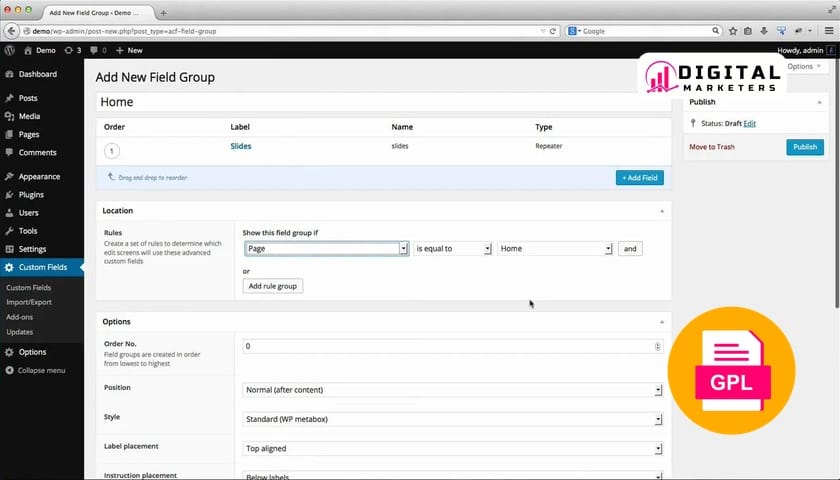Click the blue Publish button
Viewport: 840px width, 480px height.
804,147
